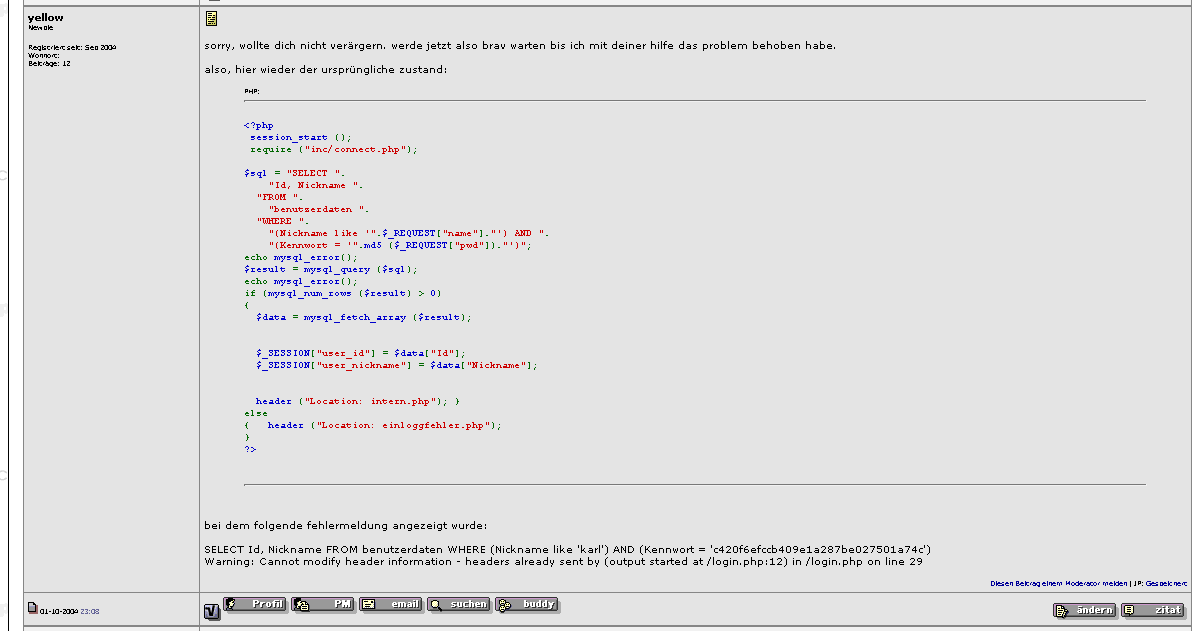Viewport: 1203px width, 631px height.
Task: Click the 'Beiträge: 12' user info text
Action: click(x=49, y=63)
